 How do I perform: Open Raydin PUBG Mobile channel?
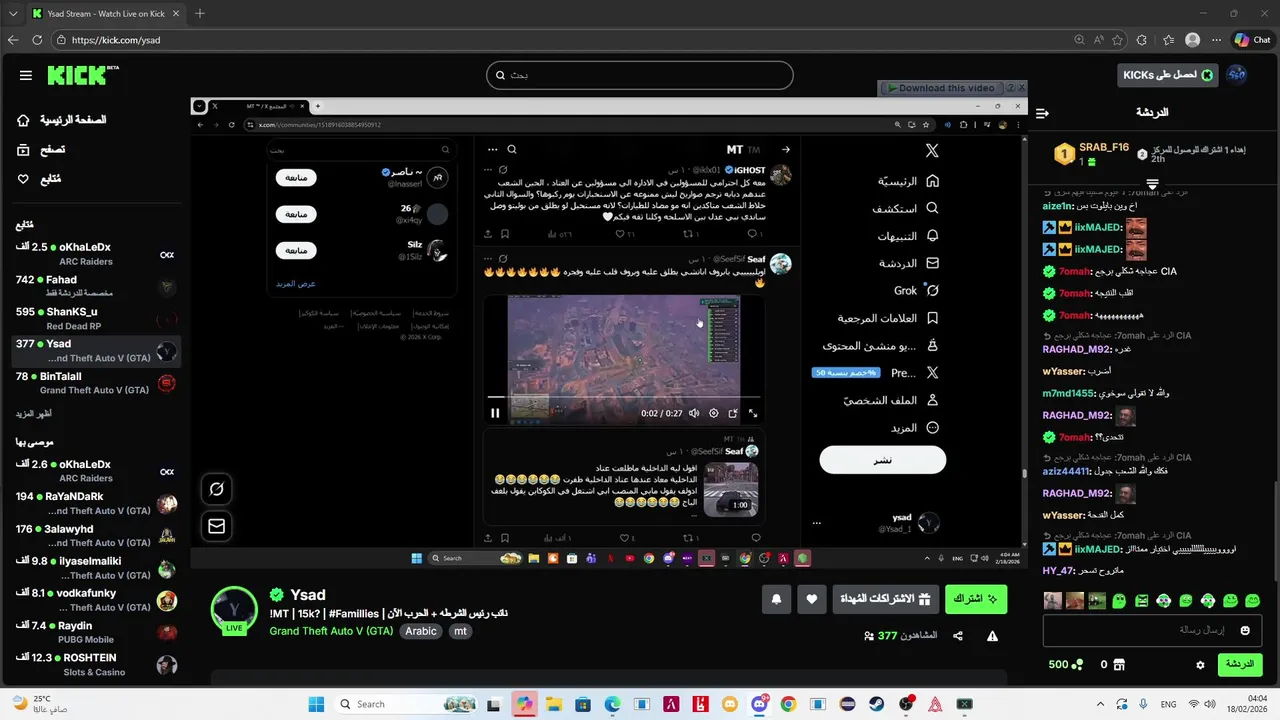point(96,632)
